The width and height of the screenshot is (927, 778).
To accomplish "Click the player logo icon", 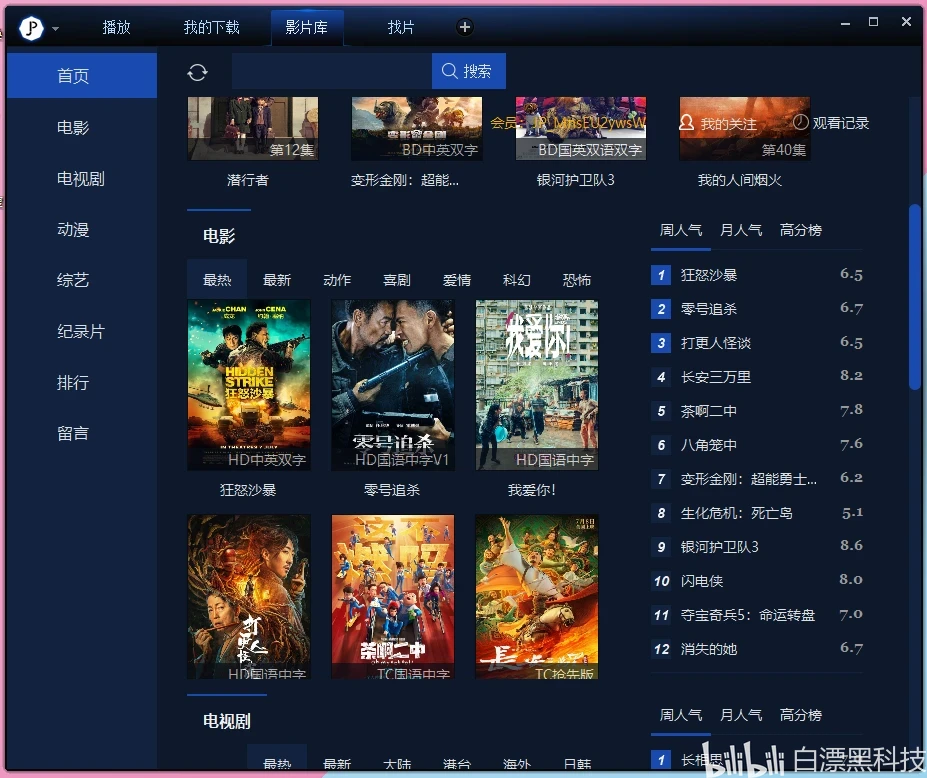I will pyautogui.click(x=31, y=27).
